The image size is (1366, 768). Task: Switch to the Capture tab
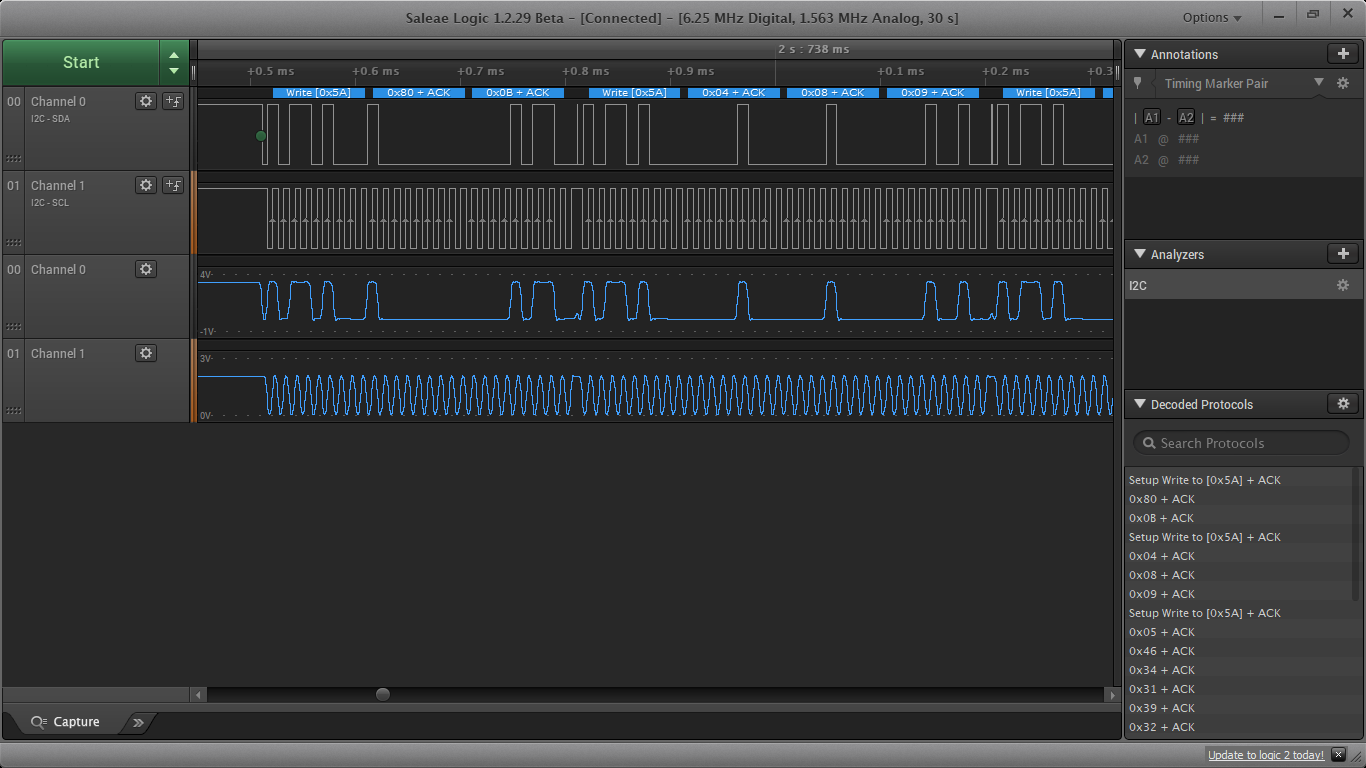tap(66, 722)
